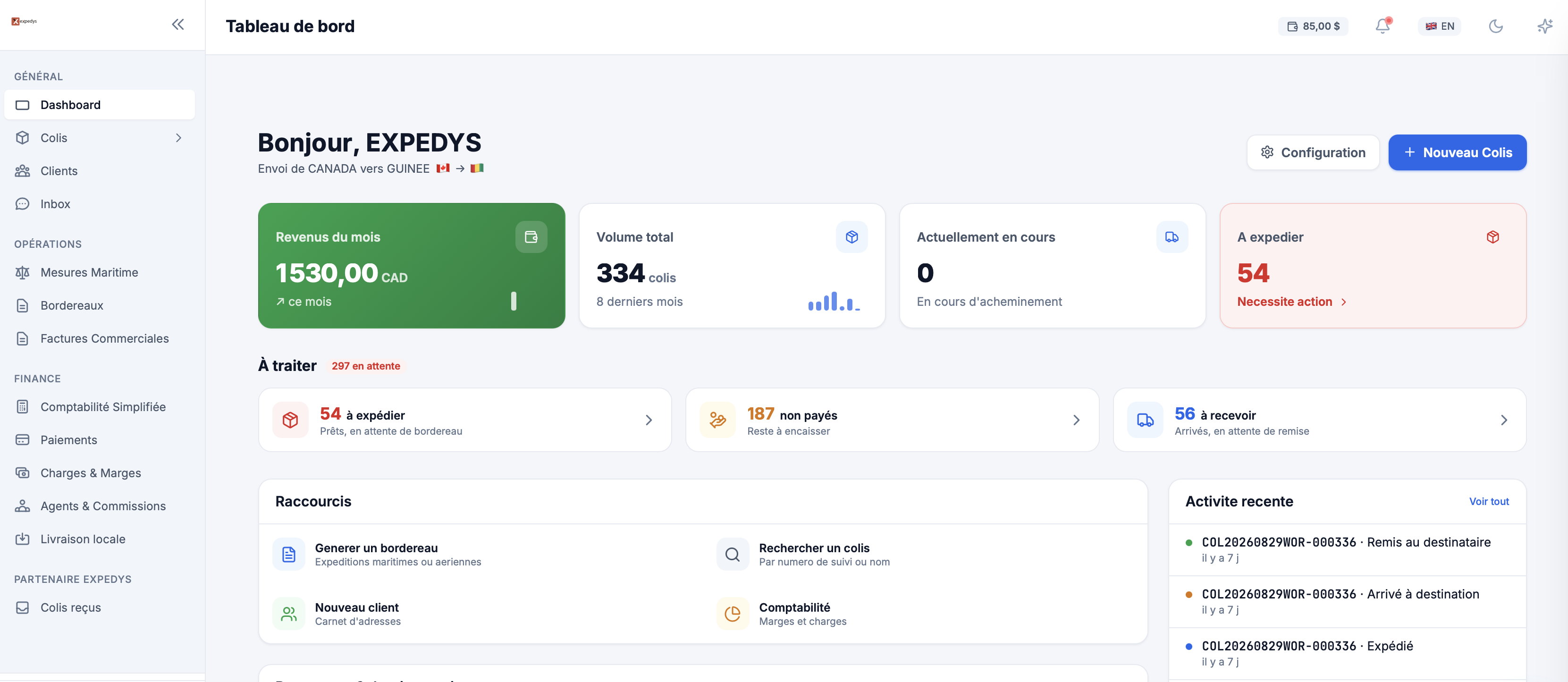The width and height of the screenshot is (1568, 682).
Task: Click the Nouveau client users icon
Action: tap(288, 614)
